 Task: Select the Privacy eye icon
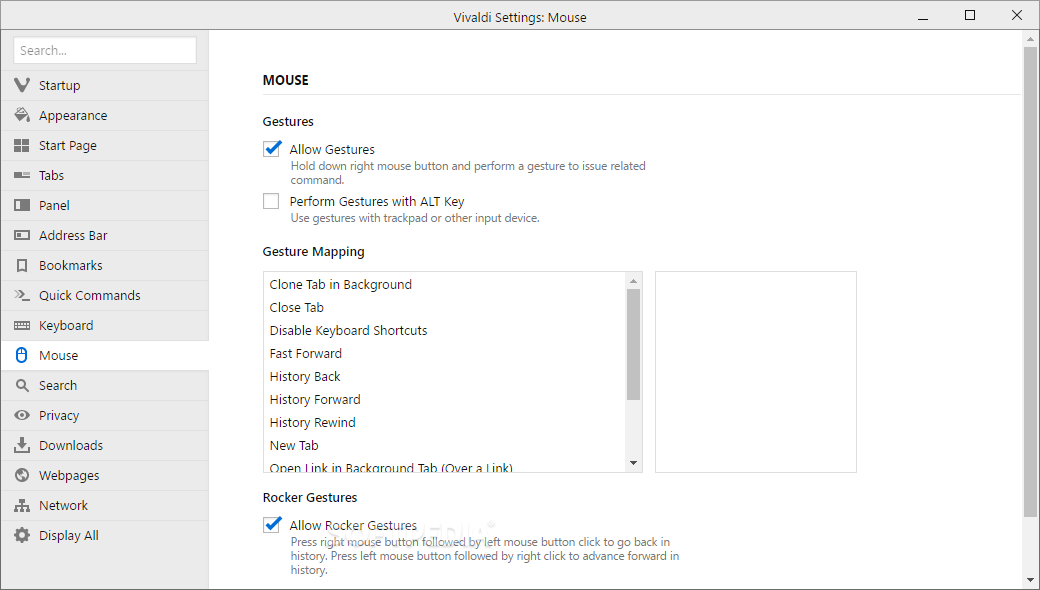(22, 415)
